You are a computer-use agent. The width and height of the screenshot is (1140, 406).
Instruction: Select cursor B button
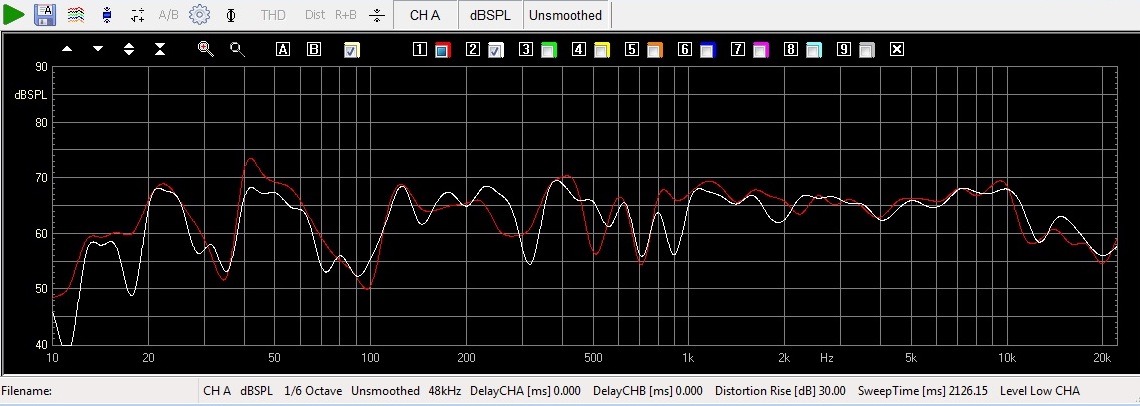click(x=313, y=49)
